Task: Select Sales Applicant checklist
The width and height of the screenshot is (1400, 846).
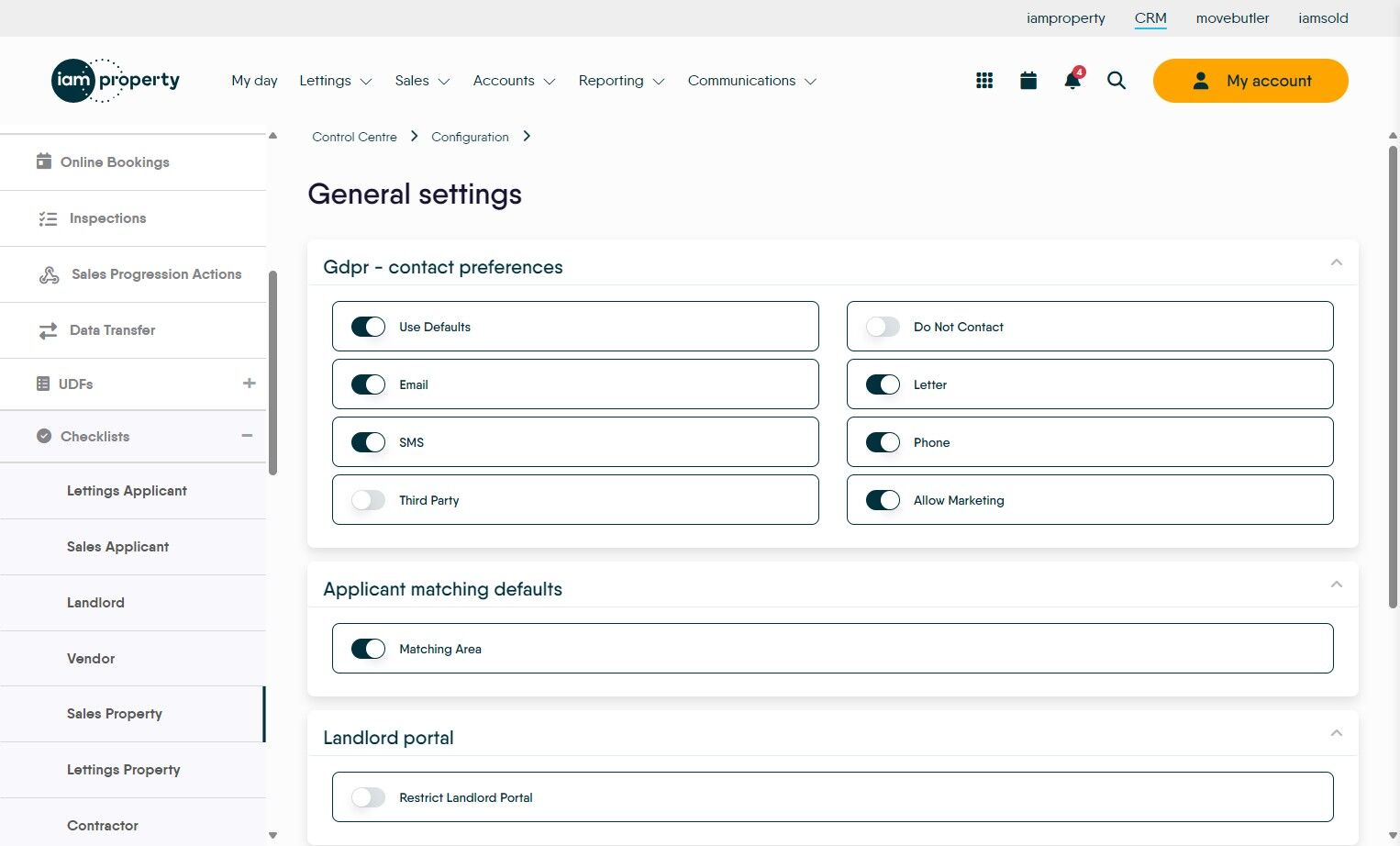Action: [x=117, y=547]
